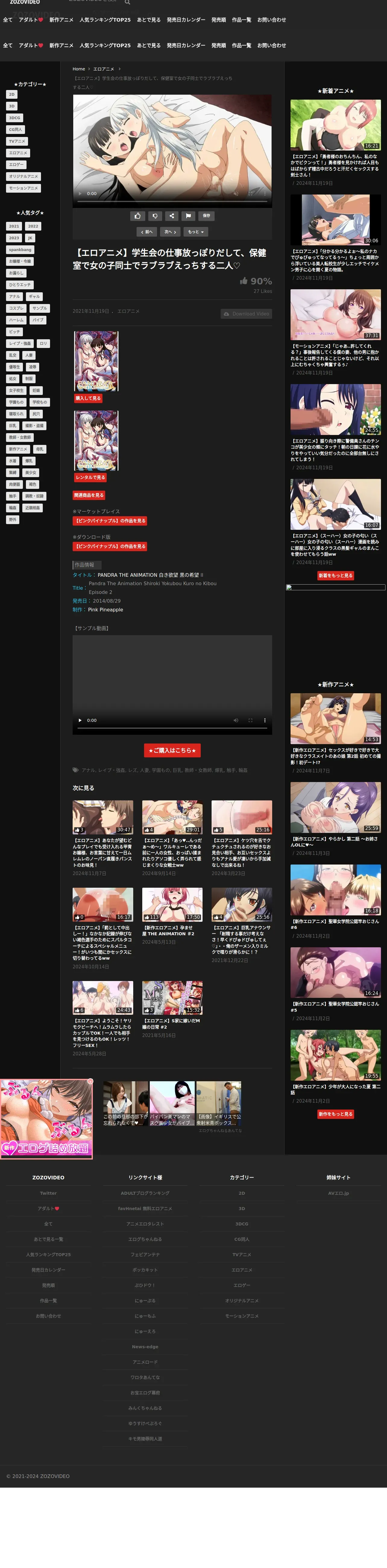Click the AVエロ.jp sister site link
Viewport: 387px width, 1568px height.
pyautogui.click(x=338, y=1193)
